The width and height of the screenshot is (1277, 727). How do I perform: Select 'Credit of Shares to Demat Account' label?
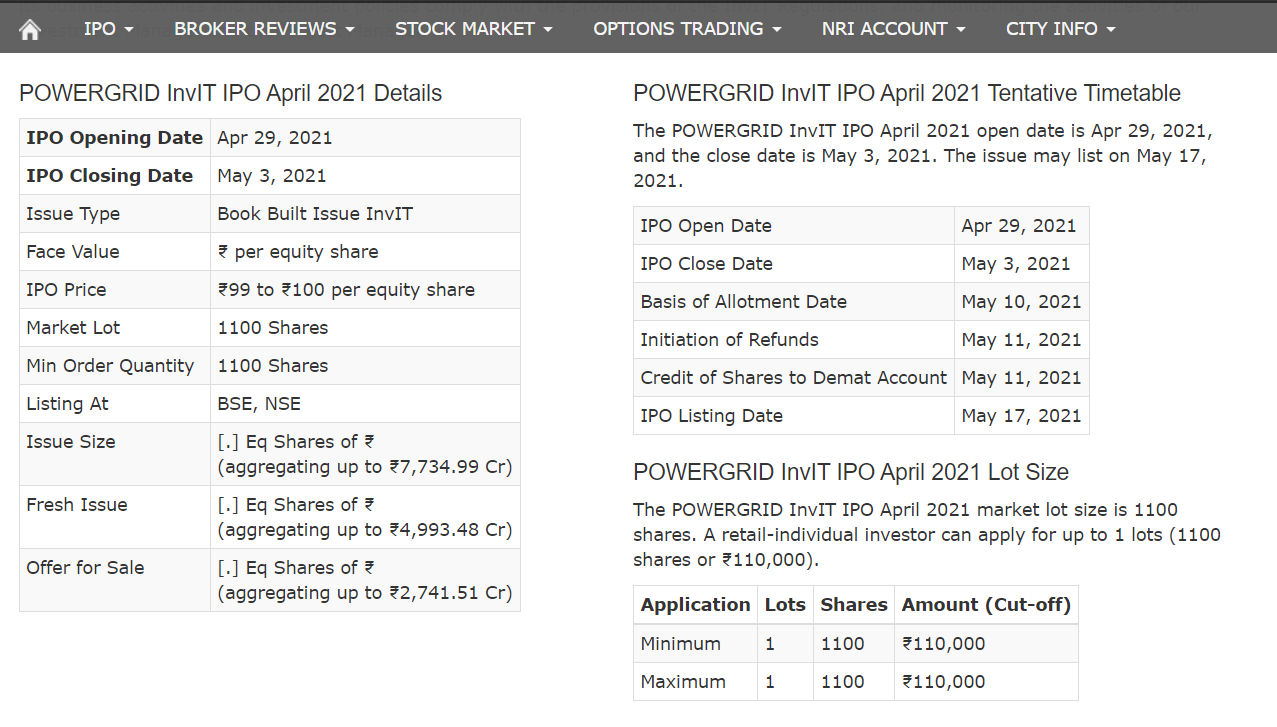794,378
